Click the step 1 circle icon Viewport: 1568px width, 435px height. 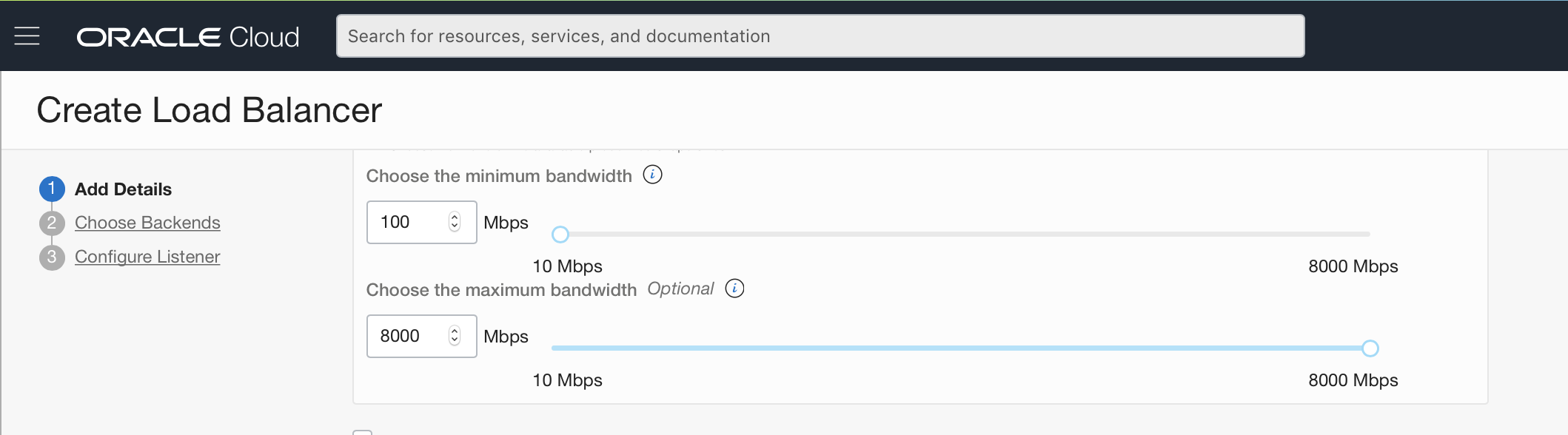pyautogui.click(x=52, y=189)
